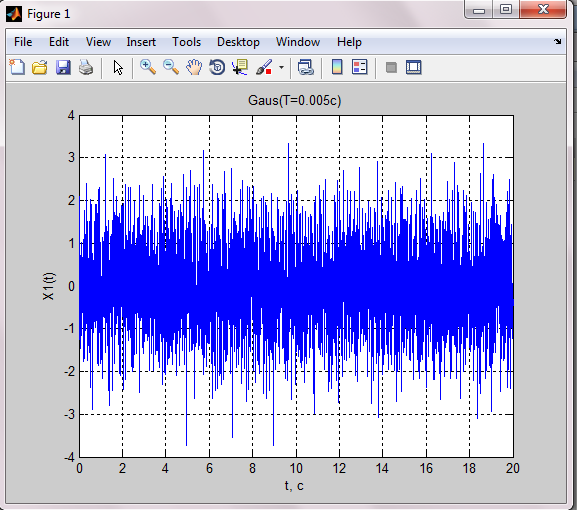Click the Link Plot icon
Image resolution: width=577 pixels, height=510 pixels.
(x=305, y=68)
